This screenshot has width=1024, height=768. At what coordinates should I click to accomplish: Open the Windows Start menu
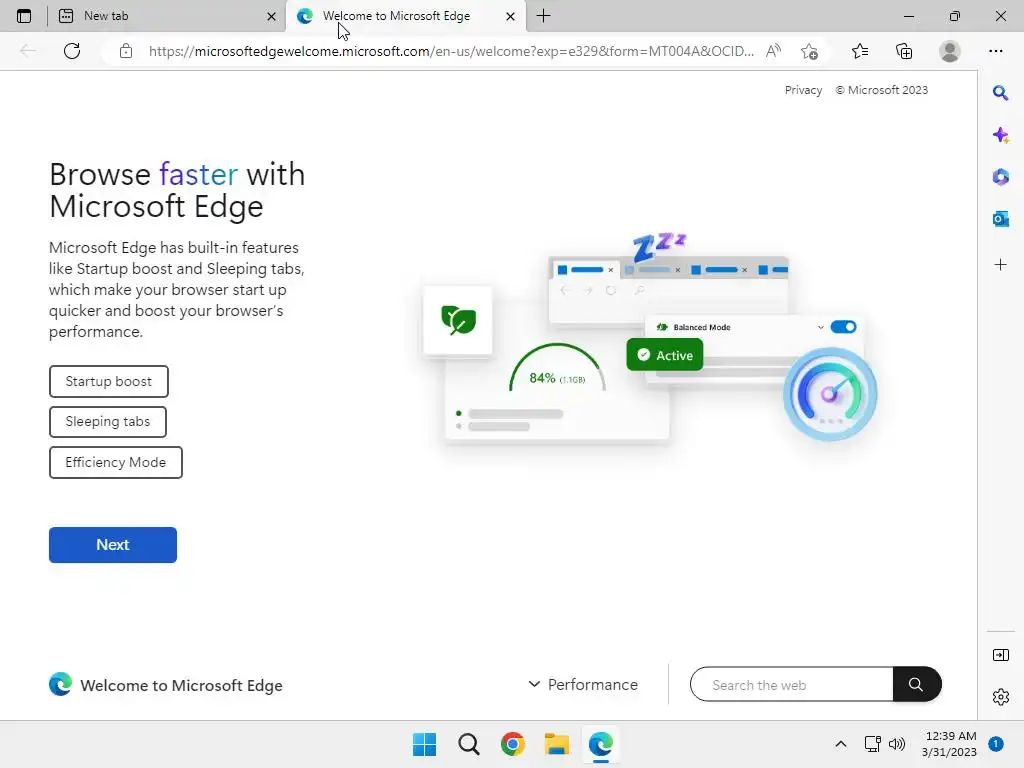[424, 744]
